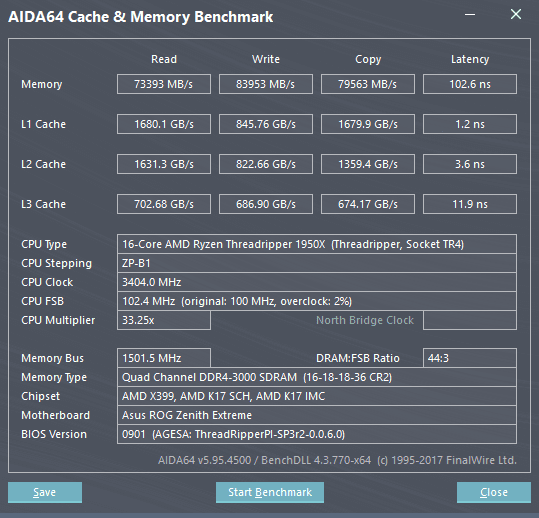
Task: Click BIOS Version field 0901
Action: pyautogui.click(x=317, y=434)
